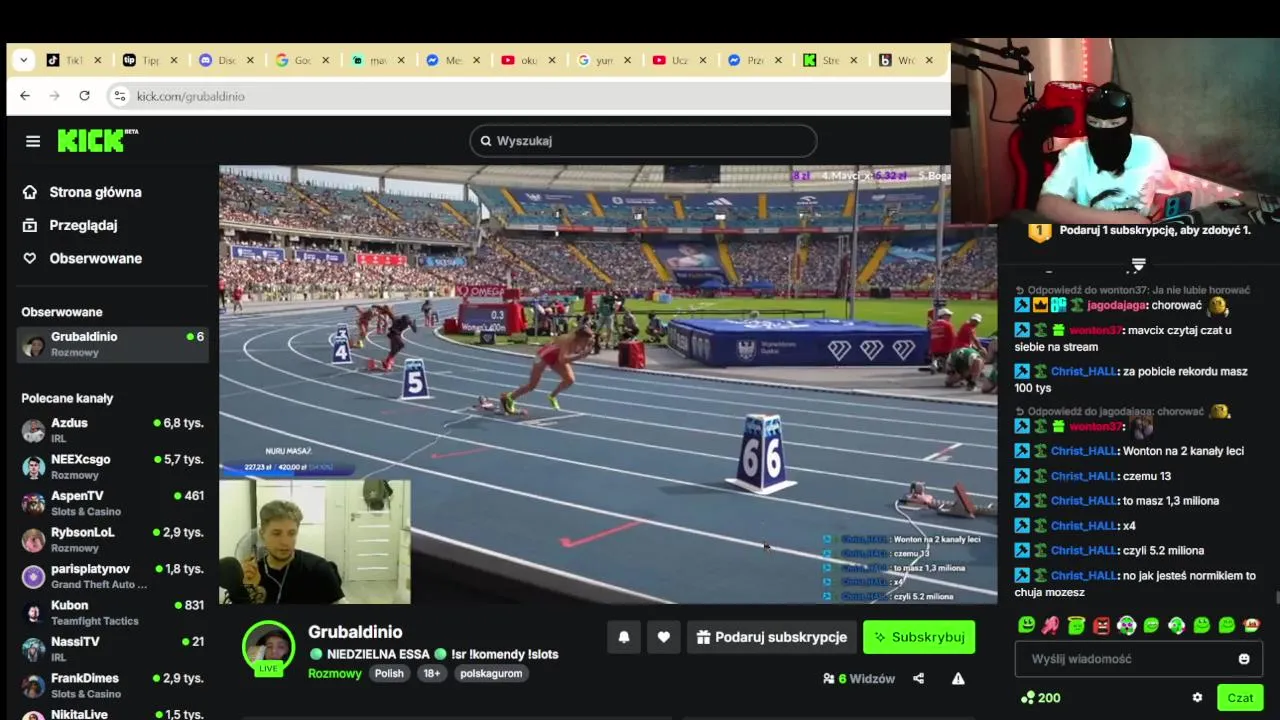
Task: Open emoji picker in message box
Action: pyautogui.click(x=1244, y=659)
